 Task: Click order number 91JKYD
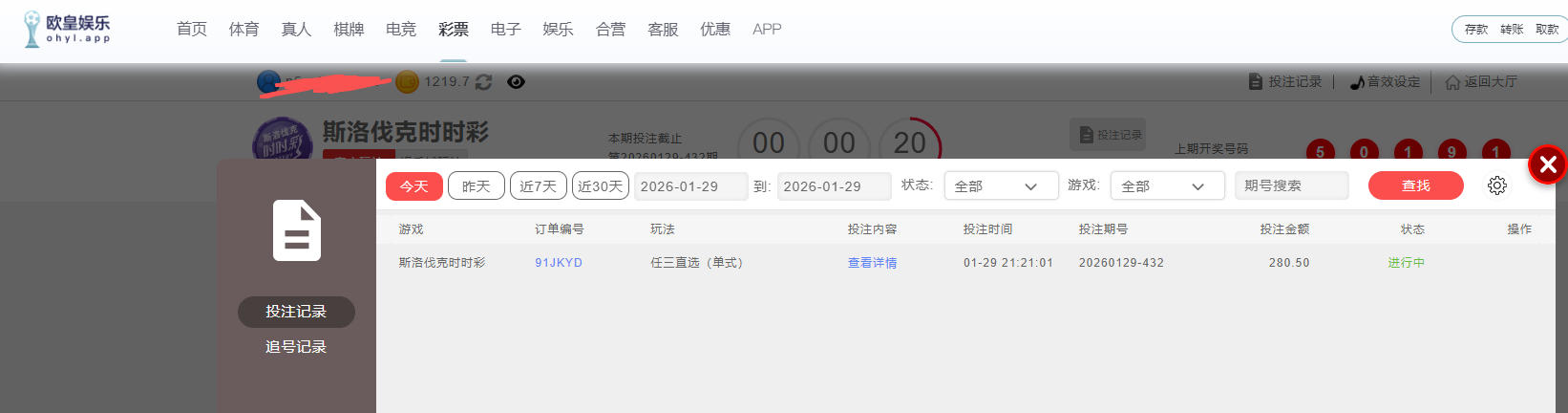click(x=559, y=263)
